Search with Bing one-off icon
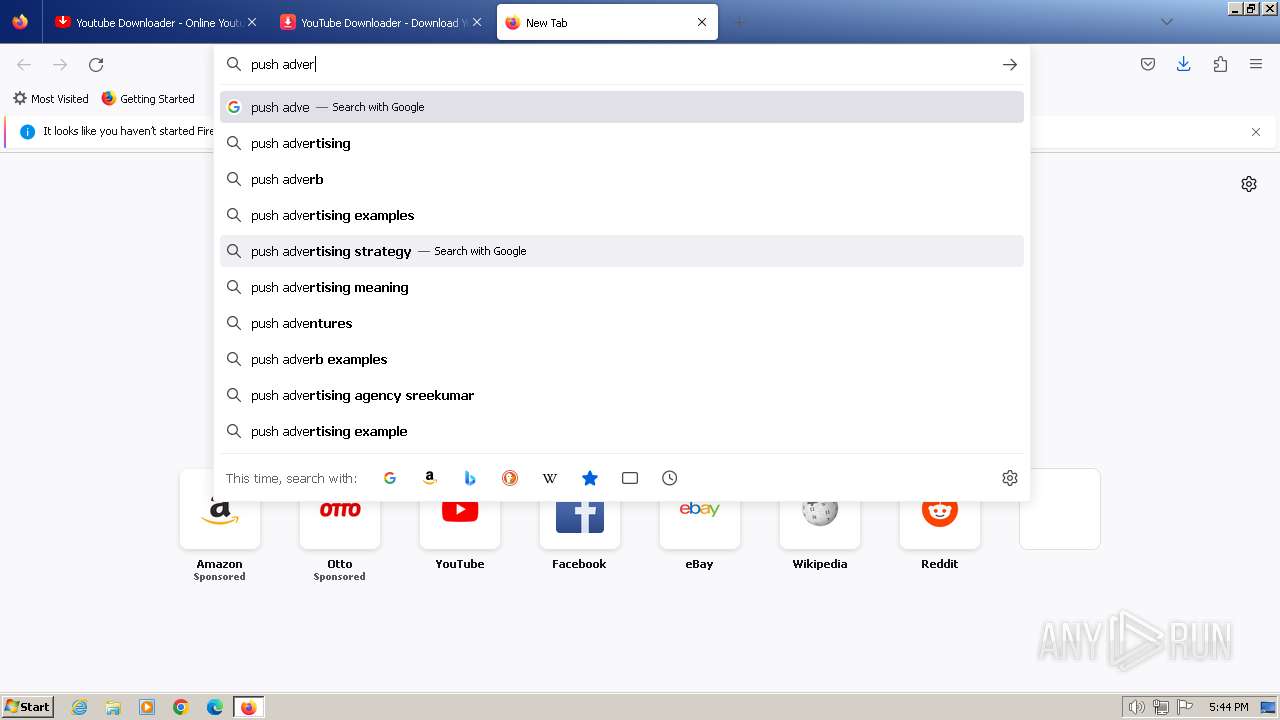 pyautogui.click(x=470, y=478)
